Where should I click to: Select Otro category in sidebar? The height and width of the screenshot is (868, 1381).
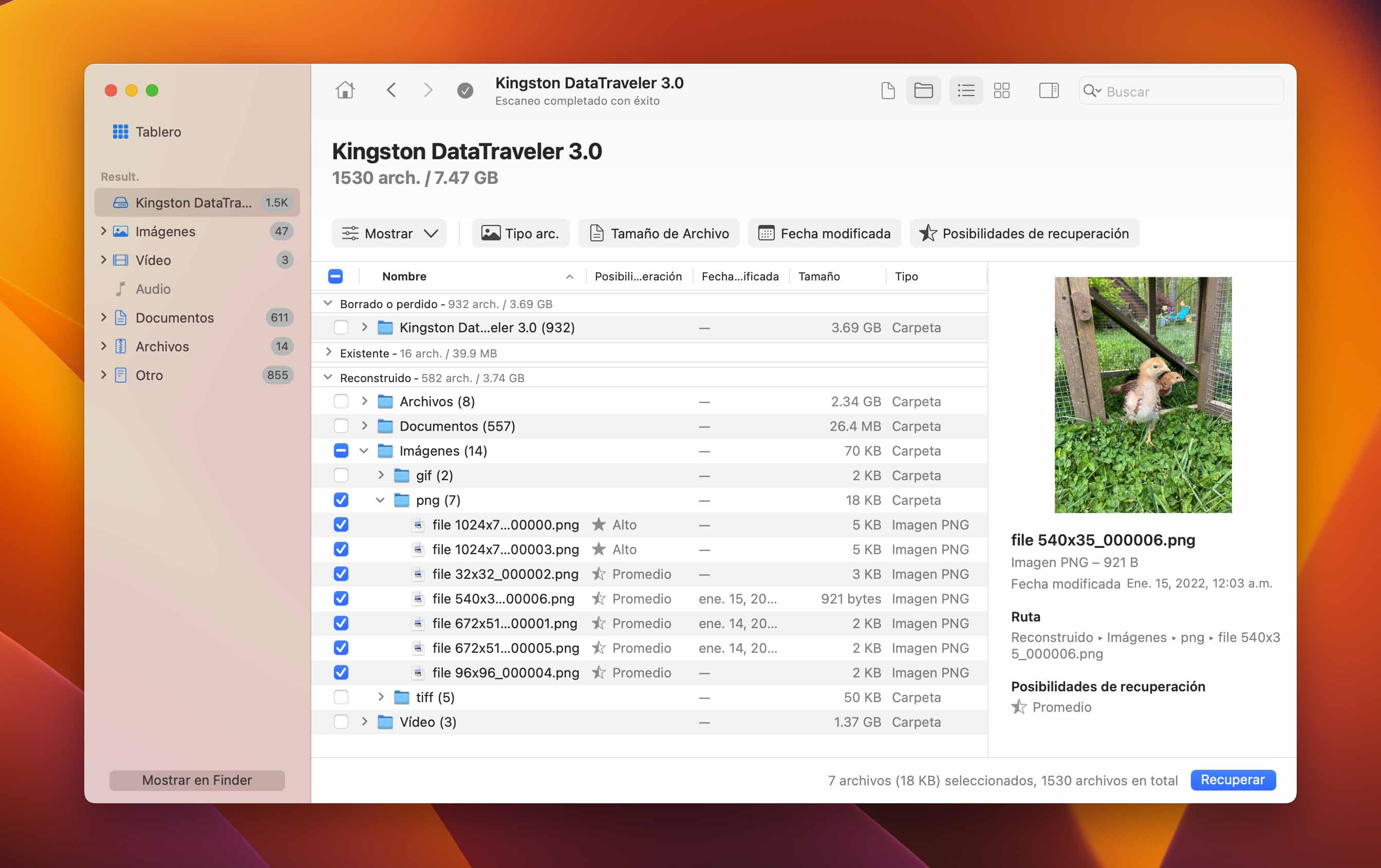coord(197,375)
